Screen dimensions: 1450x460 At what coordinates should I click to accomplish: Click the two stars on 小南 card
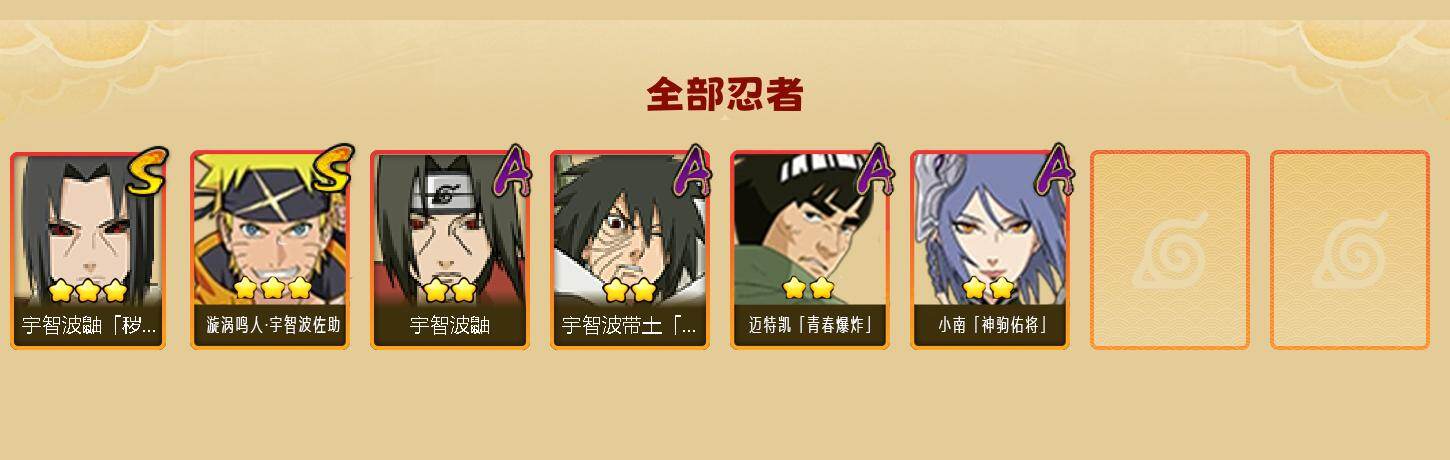tap(988, 289)
